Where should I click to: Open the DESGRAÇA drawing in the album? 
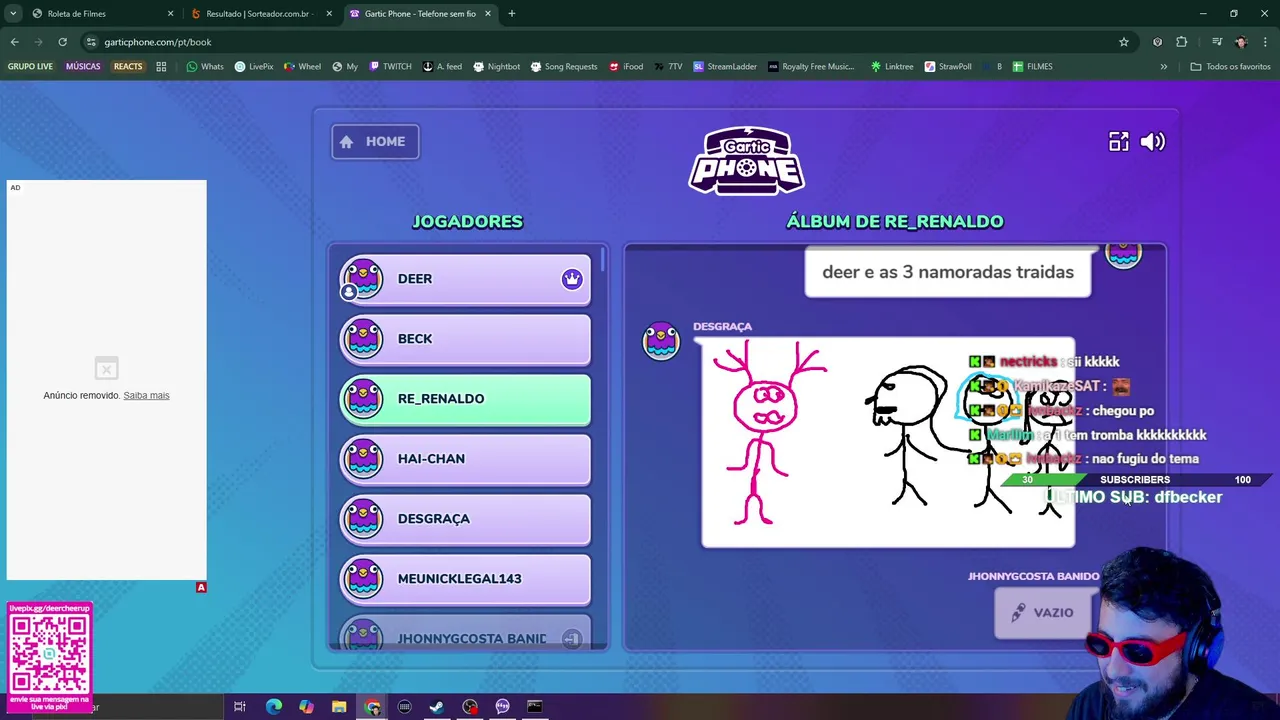tap(888, 443)
